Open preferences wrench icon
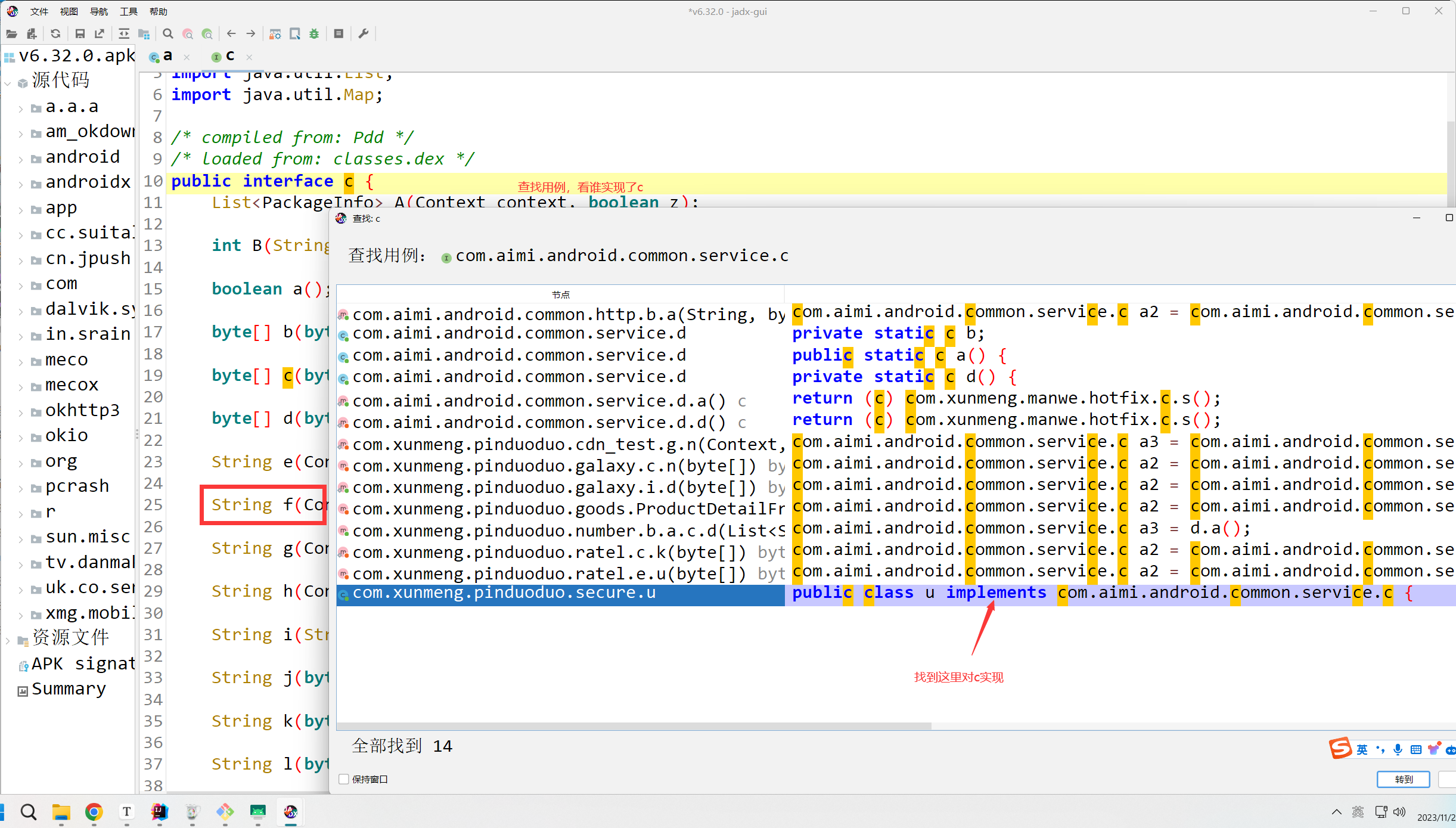The image size is (1456, 828). [x=364, y=34]
